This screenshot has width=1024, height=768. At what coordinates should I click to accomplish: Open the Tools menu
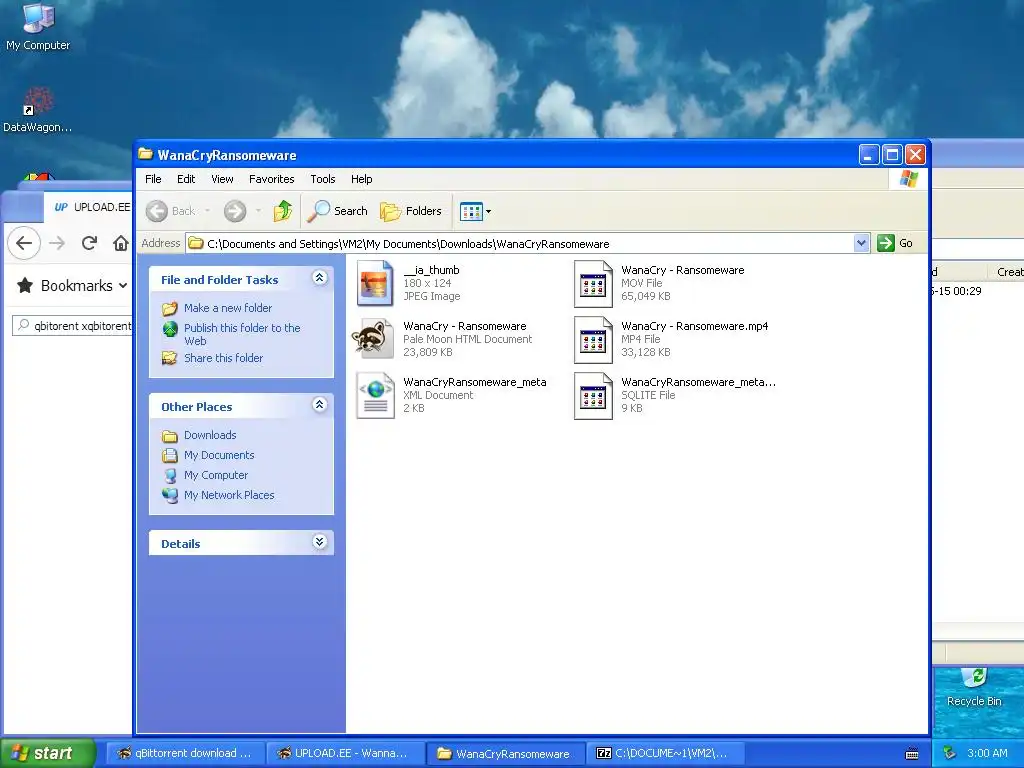click(323, 179)
